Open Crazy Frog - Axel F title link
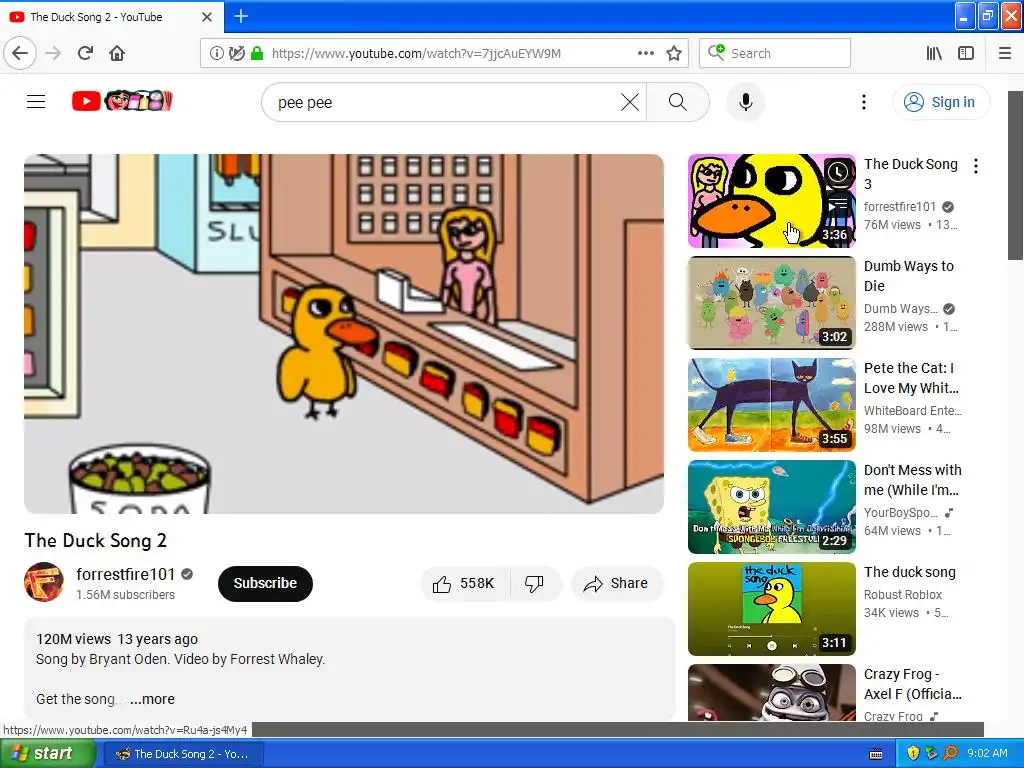Screen dimensions: 1024x768 (912, 684)
